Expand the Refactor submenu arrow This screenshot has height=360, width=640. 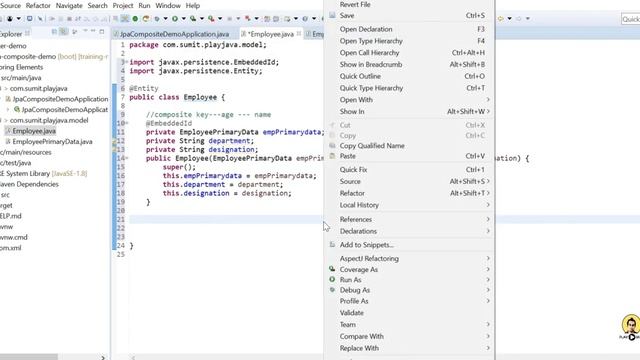coord(488,193)
